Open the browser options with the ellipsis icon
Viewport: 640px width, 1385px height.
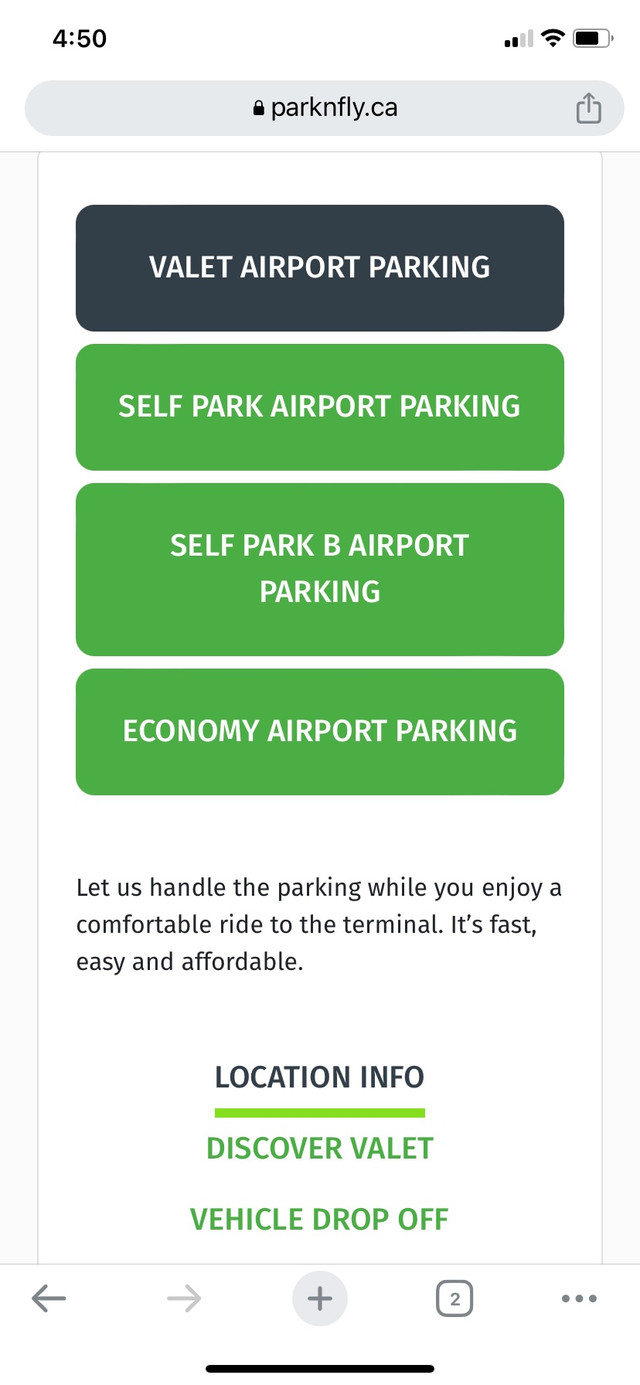(579, 1297)
